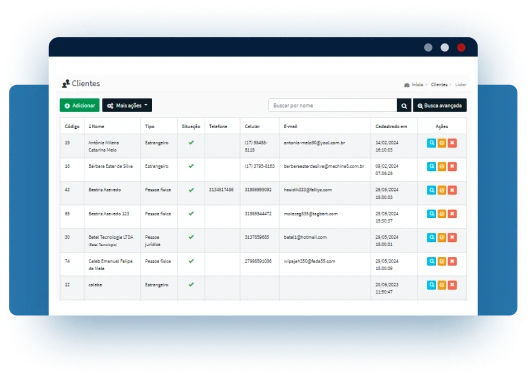Click the Clientes page title icon
530x379 pixels.
click(66, 84)
